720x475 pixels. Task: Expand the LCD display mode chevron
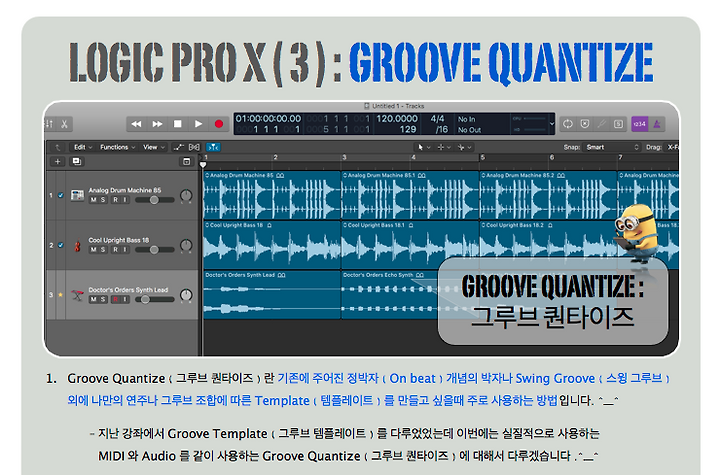point(552,124)
